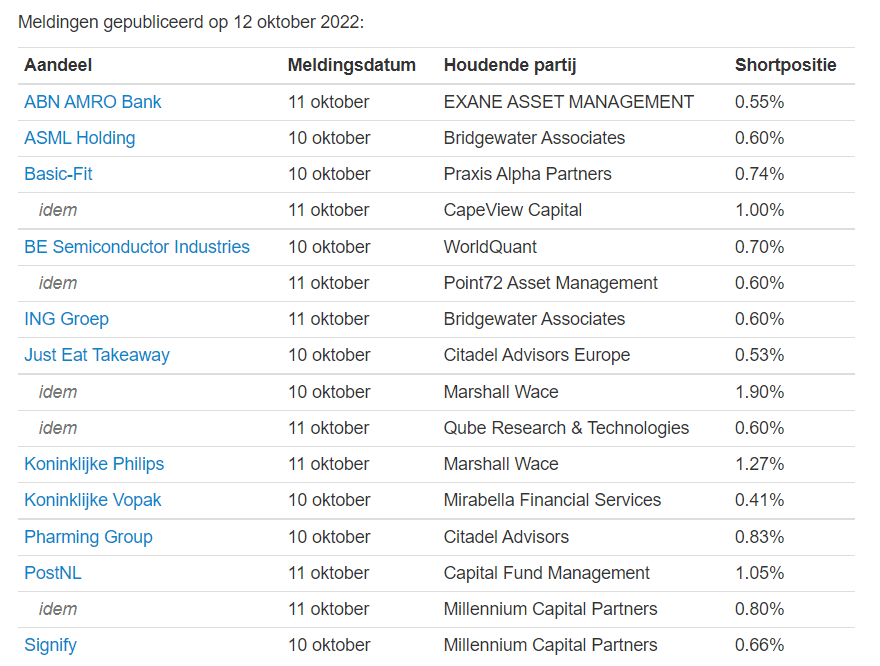
Task: Select the Capital Fund Management cell
Action: (547, 573)
